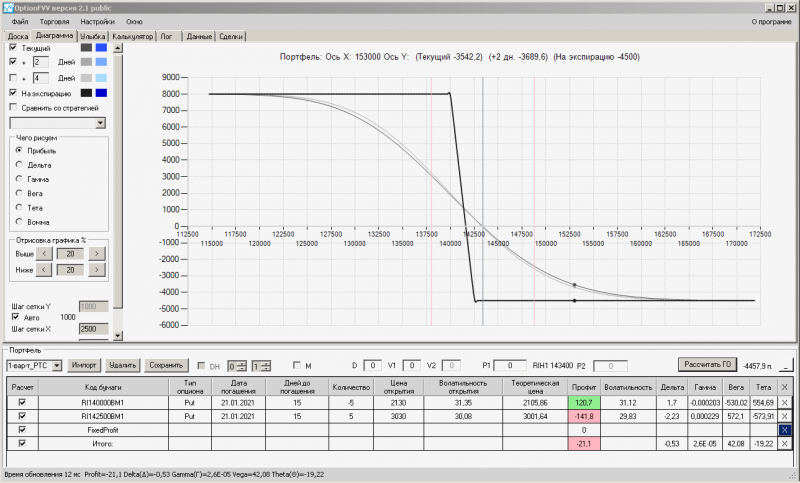Click the small underscore button after -4457,9 п.
This screenshot has width=800, height=483.
786,366
